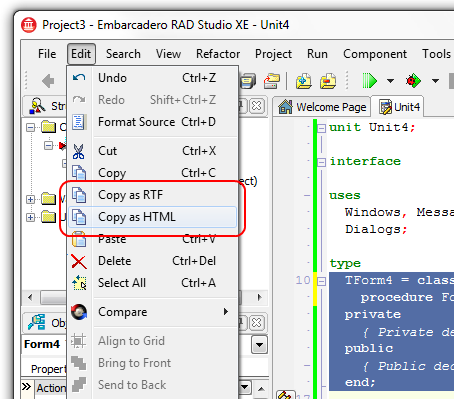Open the Run menu

pos(317,54)
